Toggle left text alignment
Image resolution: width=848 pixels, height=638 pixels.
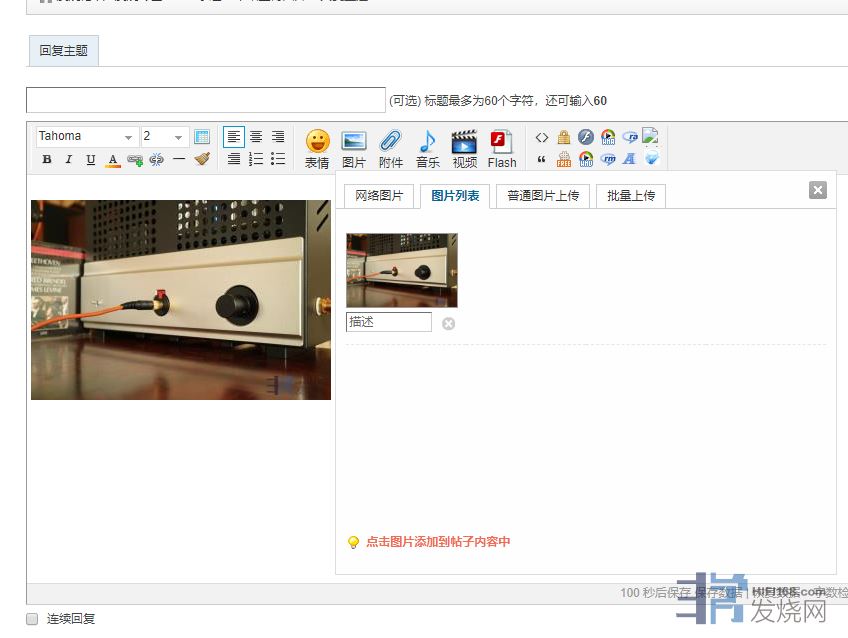coord(233,137)
